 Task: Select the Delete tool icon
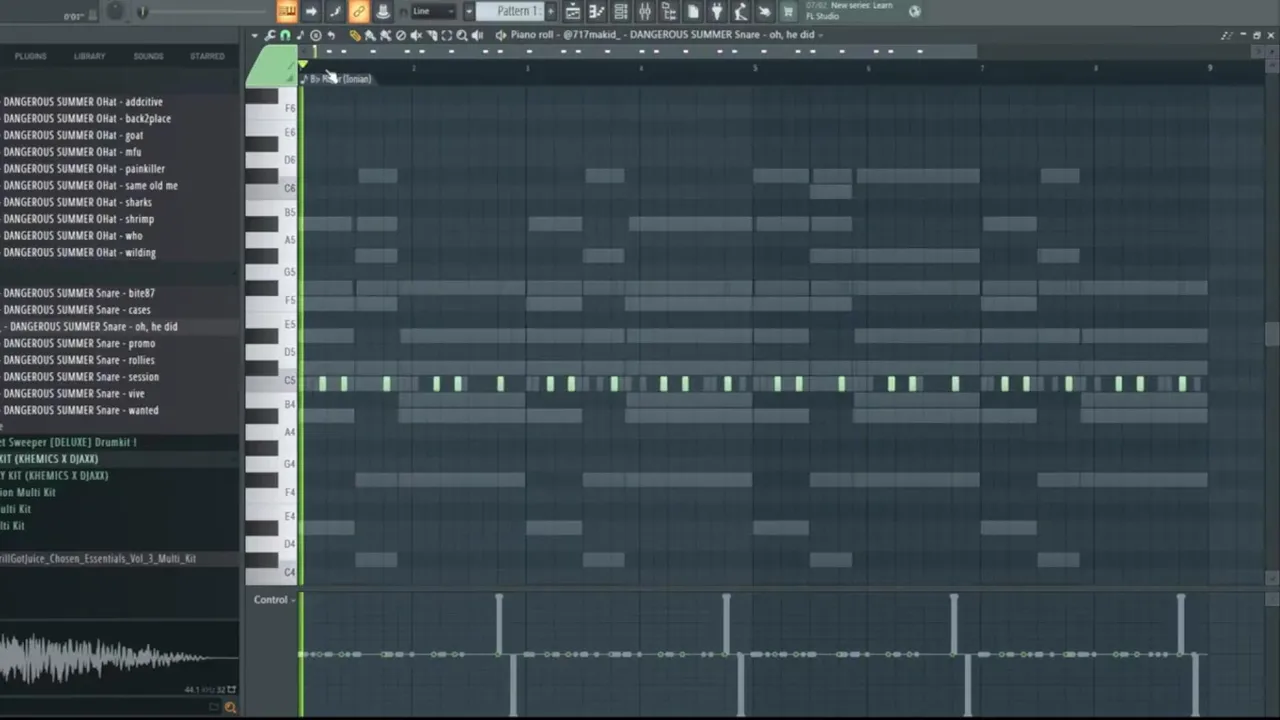point(401,35)
